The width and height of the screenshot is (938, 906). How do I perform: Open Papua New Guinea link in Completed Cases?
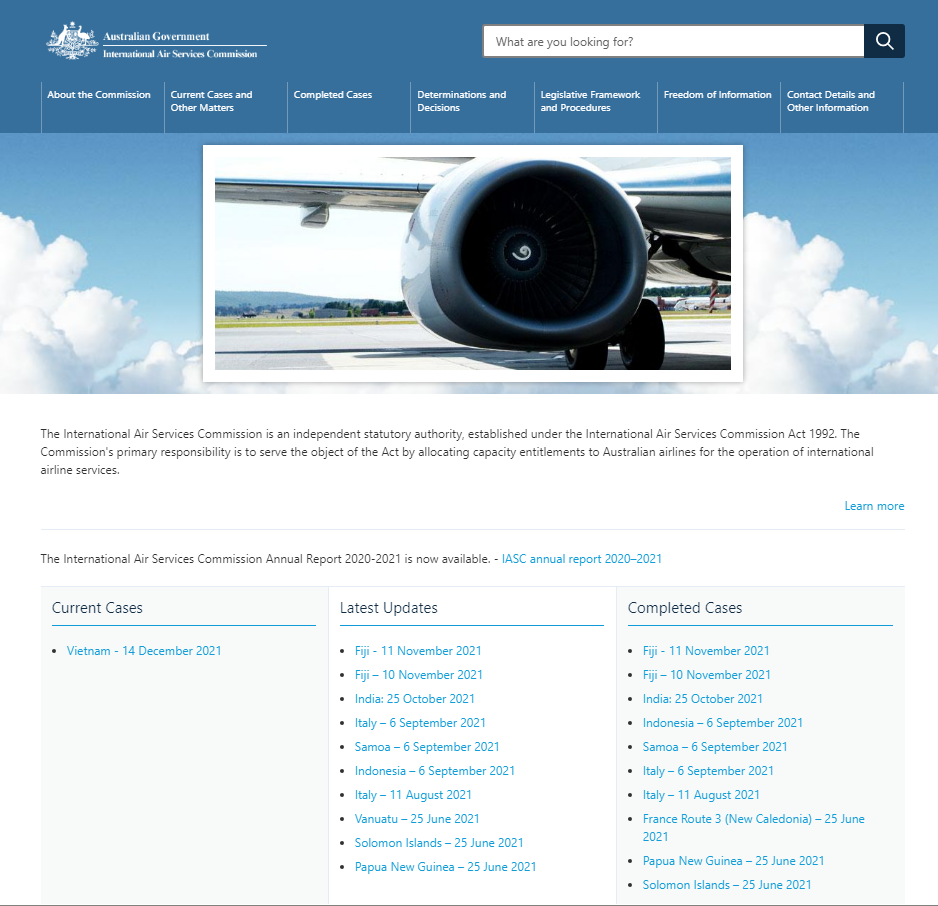coord(733,861)
